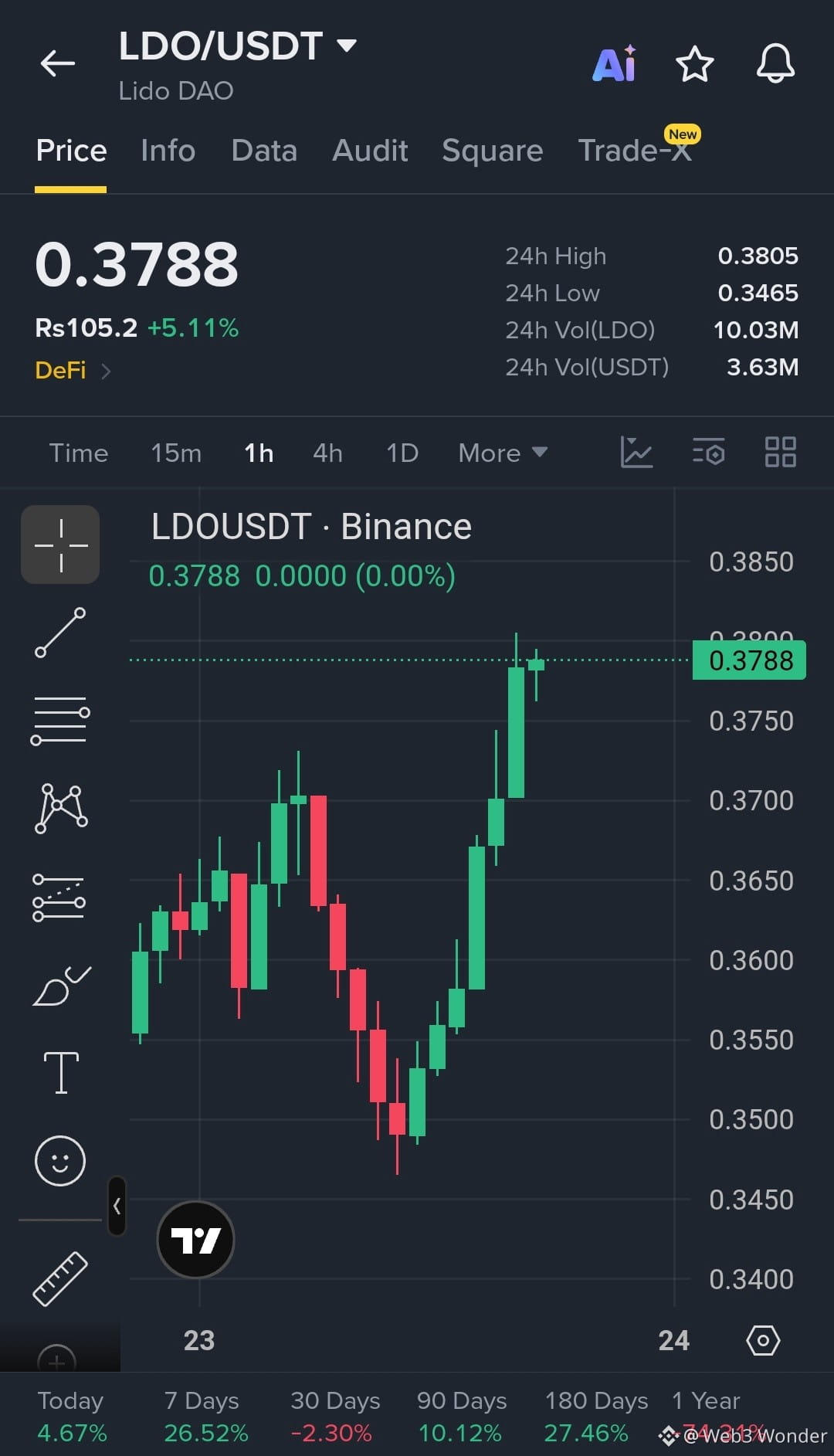
Task: Tap the 0.3788 current price label on the axis
Action: [x=749, y=660]
